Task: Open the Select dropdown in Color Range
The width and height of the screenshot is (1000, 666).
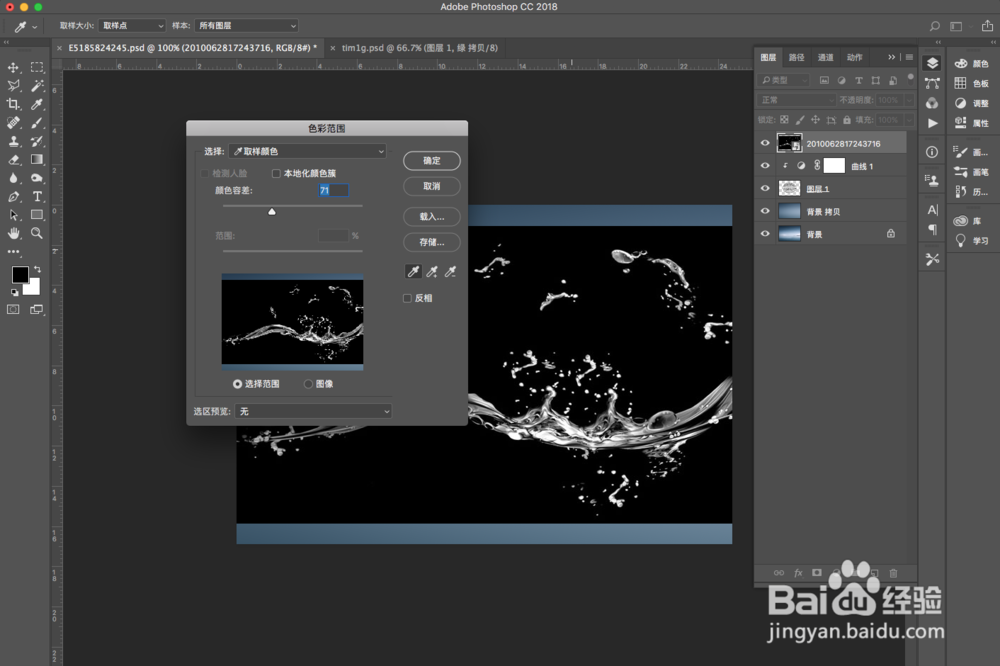Action: click(x=307, y=151)
